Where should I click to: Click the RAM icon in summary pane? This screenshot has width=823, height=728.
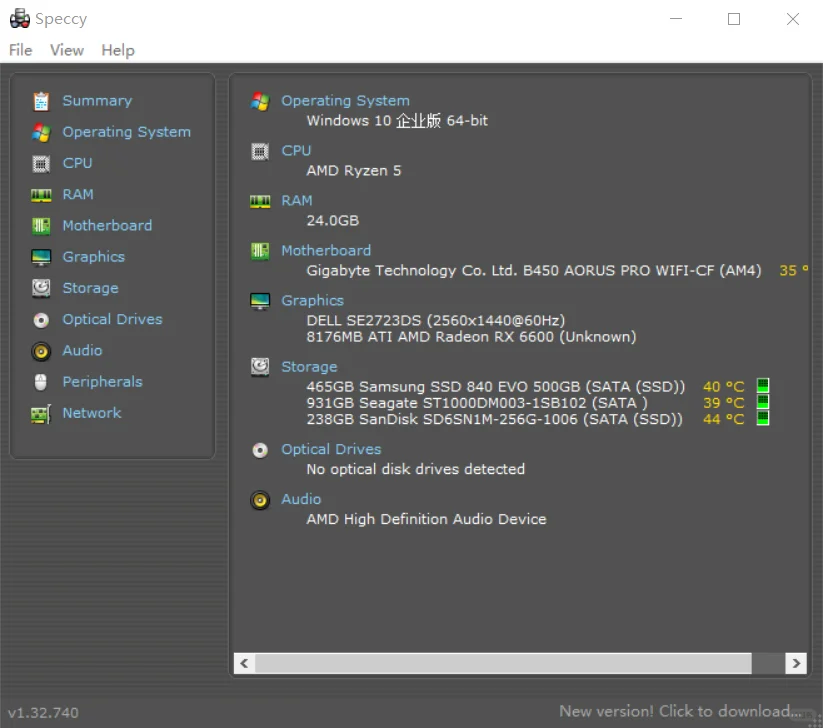pos(260,201)
